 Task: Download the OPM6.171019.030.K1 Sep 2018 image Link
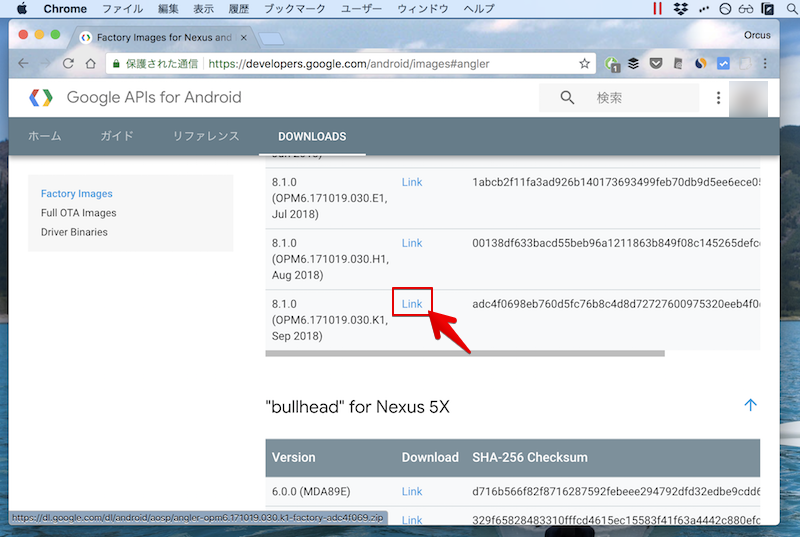pos(412,304)
